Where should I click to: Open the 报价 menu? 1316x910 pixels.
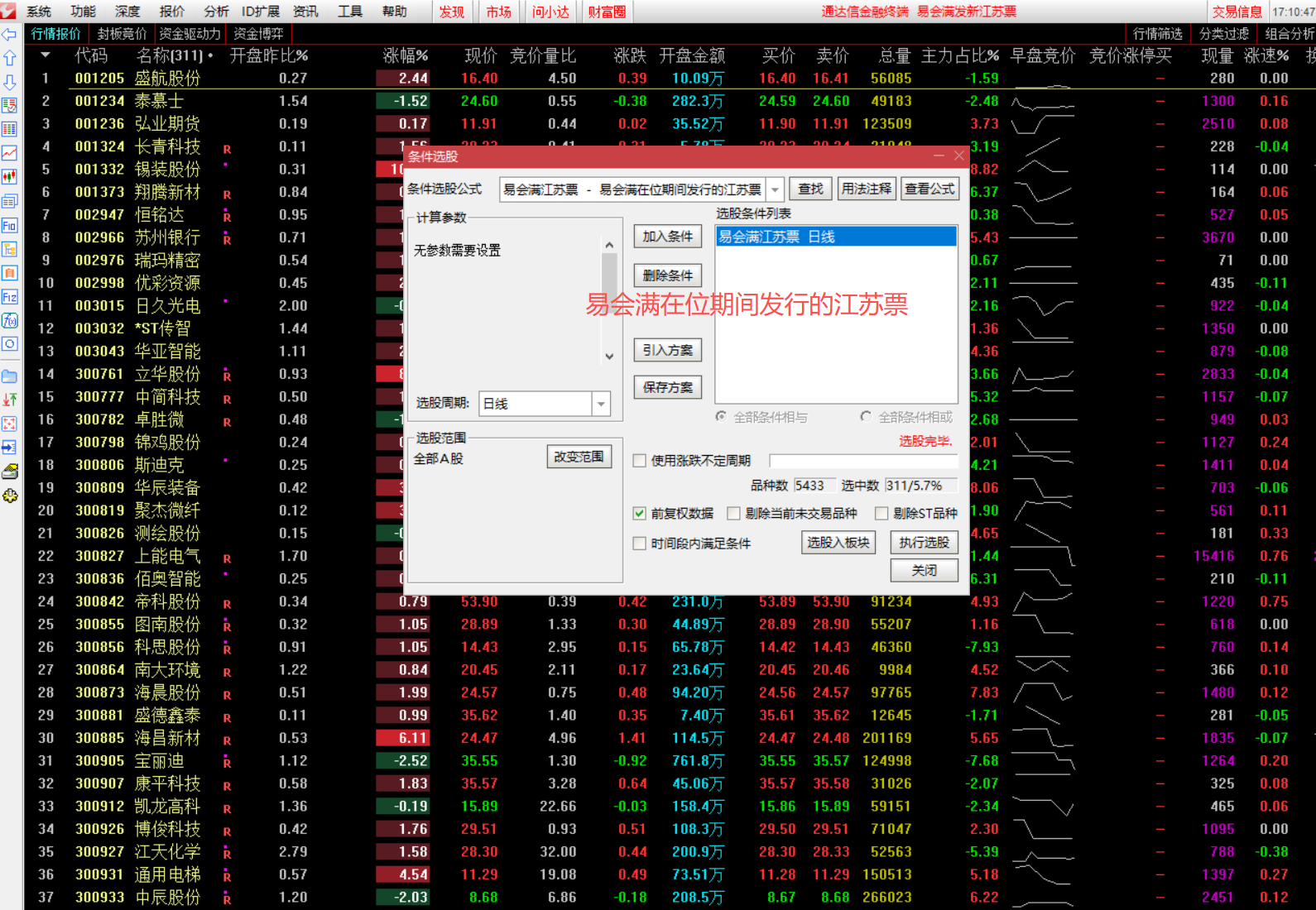[x=172, y=12]
